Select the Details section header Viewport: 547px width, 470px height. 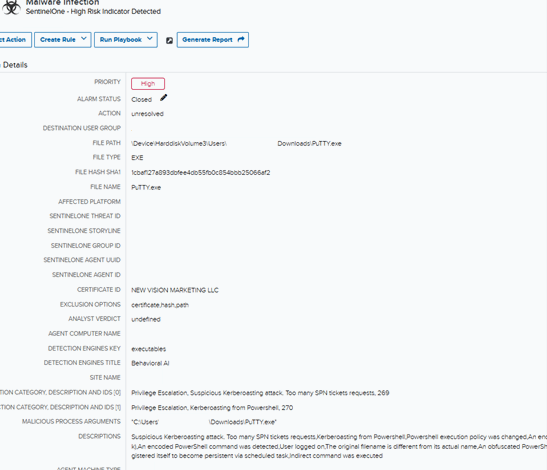(14, 65)
